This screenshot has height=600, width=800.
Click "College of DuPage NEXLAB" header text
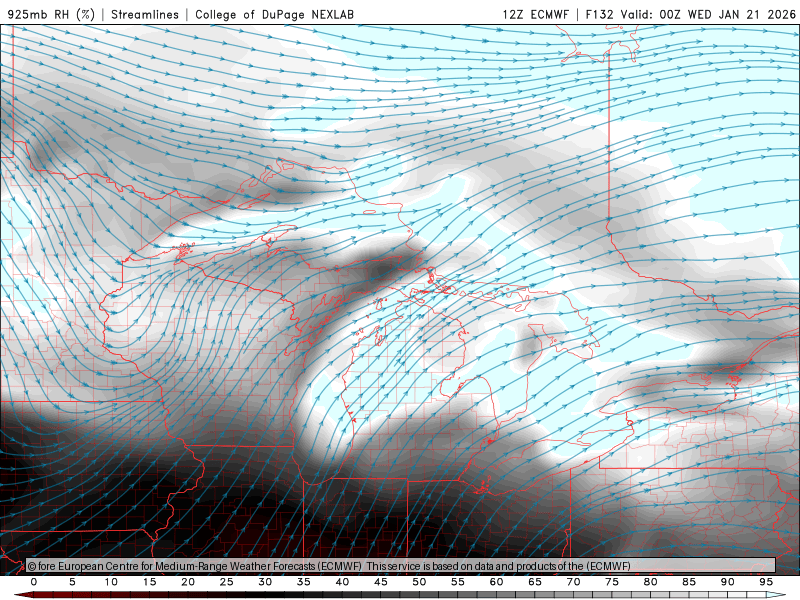click(274, 14)
